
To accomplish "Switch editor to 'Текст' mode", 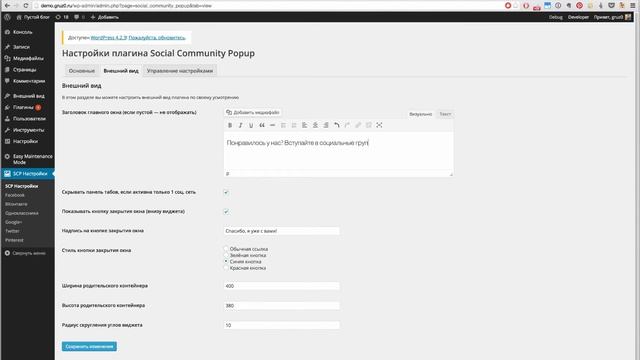I will 445,114.
